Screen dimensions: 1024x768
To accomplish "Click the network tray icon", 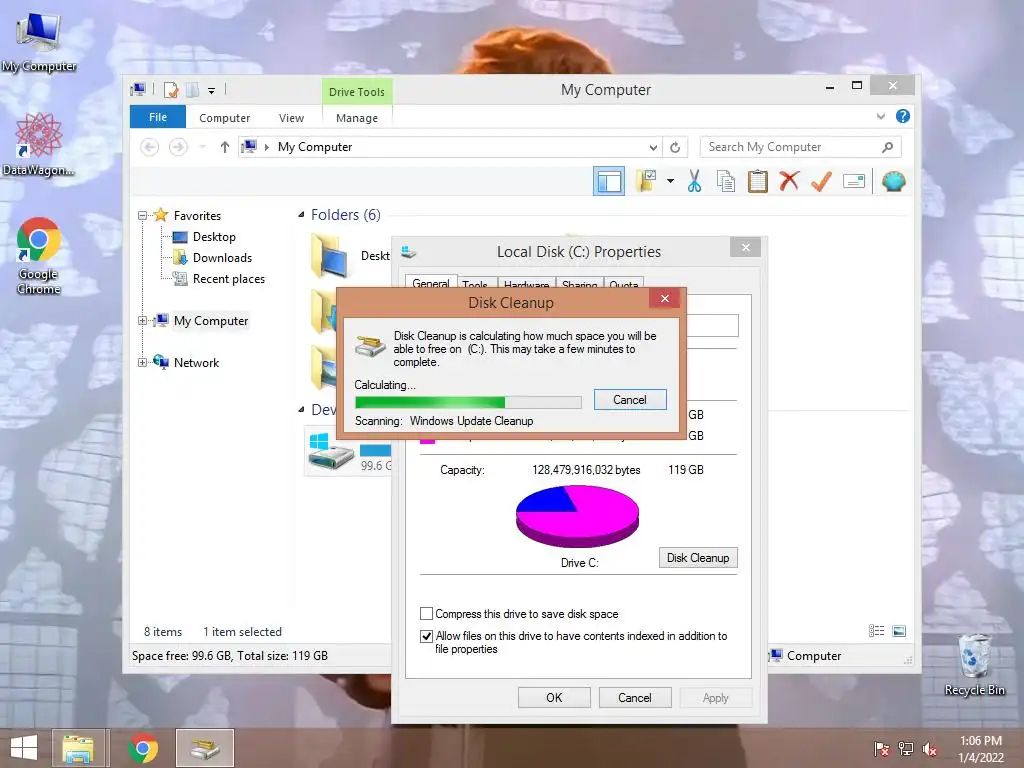I will pyautogui.click(x=906, y=749).
